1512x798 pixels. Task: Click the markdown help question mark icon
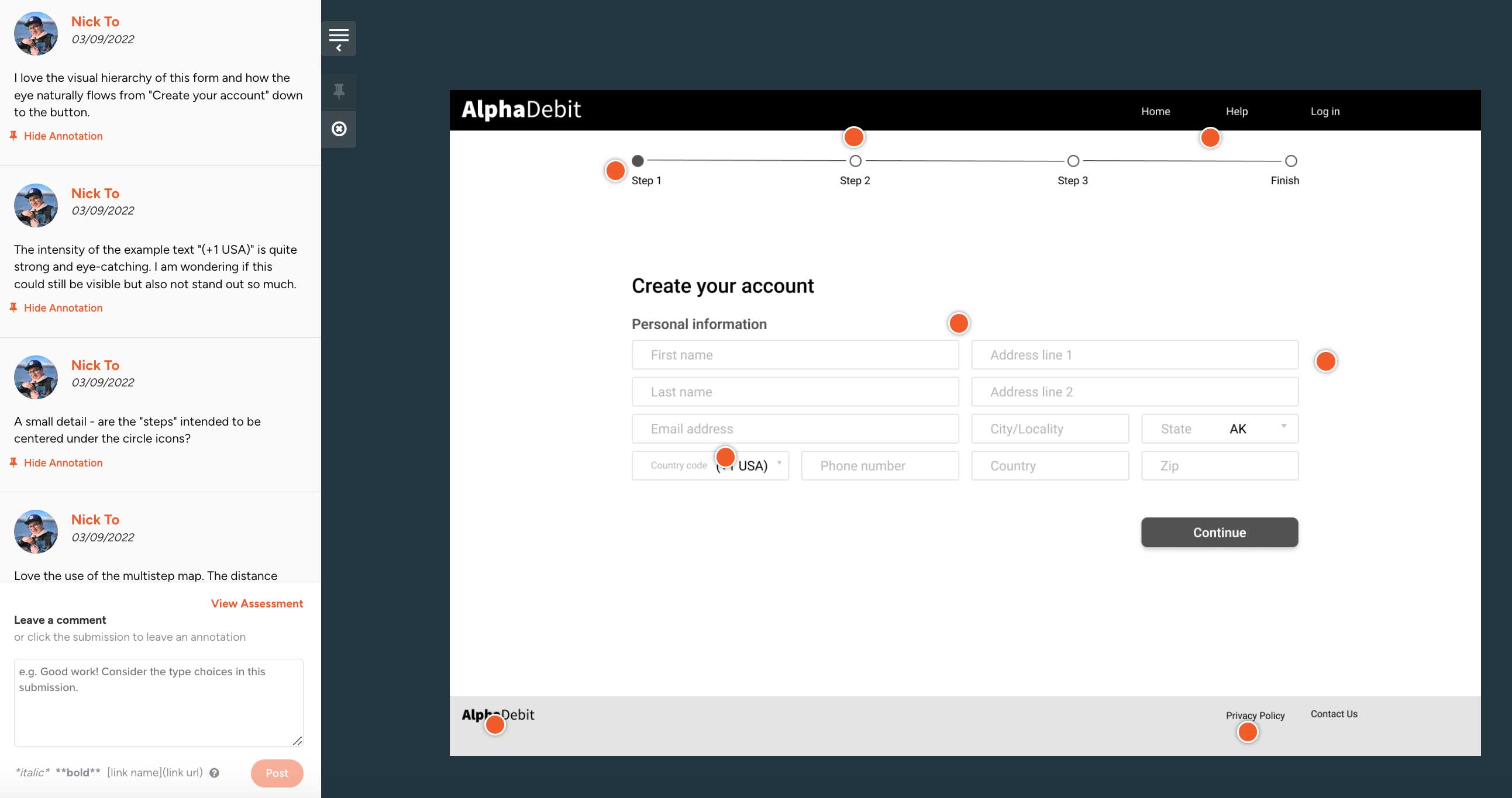(x=214, y=773)
